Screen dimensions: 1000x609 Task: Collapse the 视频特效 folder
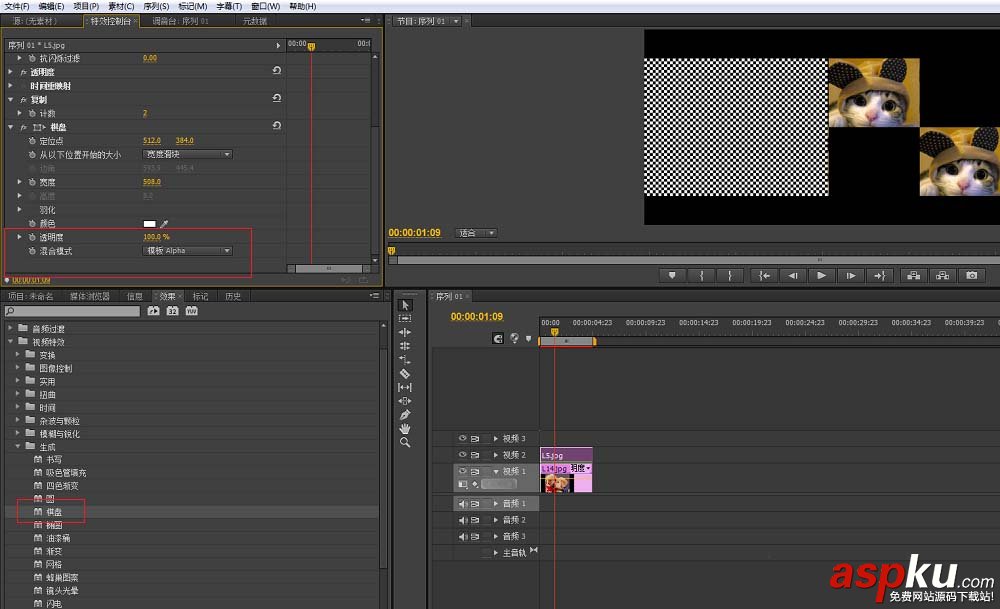[11, 342]
